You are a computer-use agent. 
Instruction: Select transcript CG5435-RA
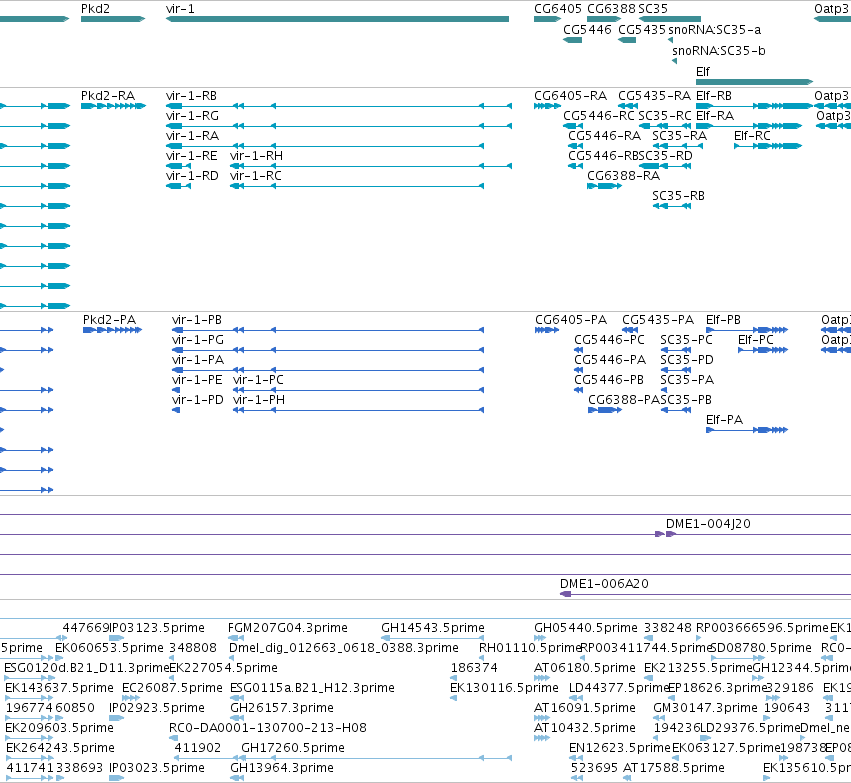coord(655,96)
